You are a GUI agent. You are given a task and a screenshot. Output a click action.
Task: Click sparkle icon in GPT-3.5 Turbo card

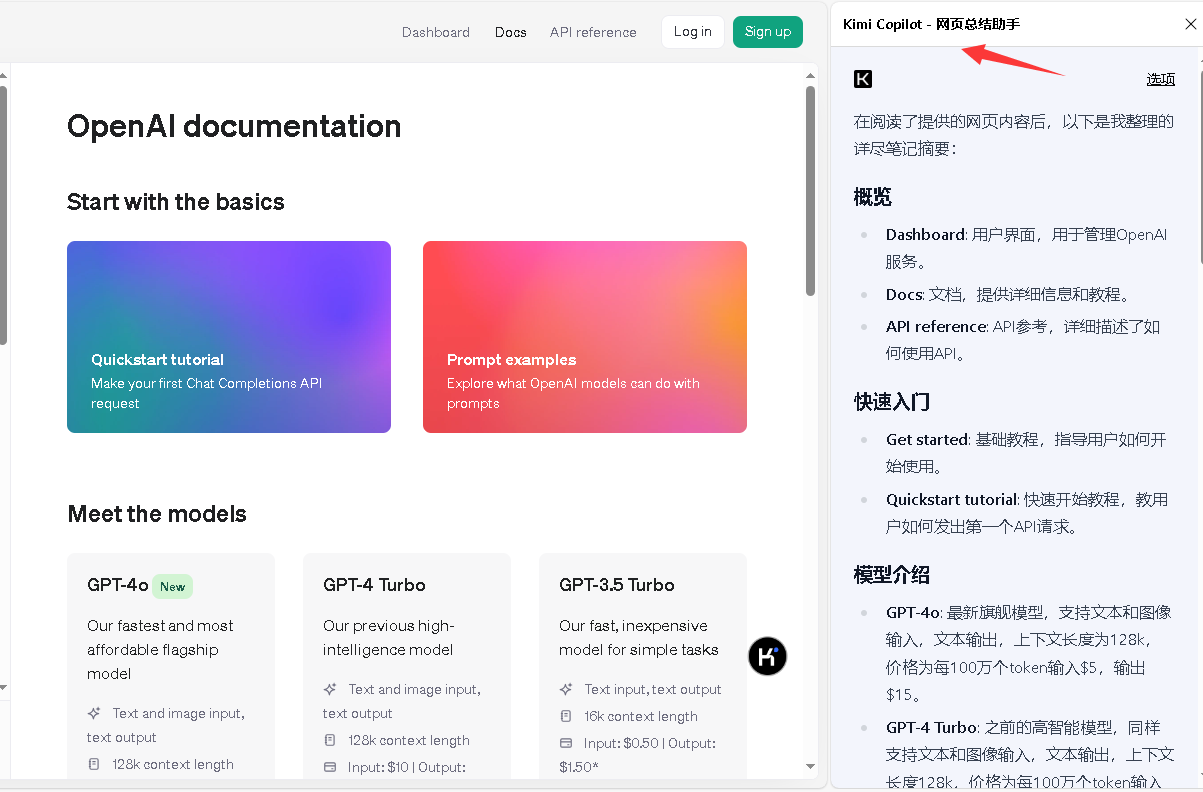[566, 689]
